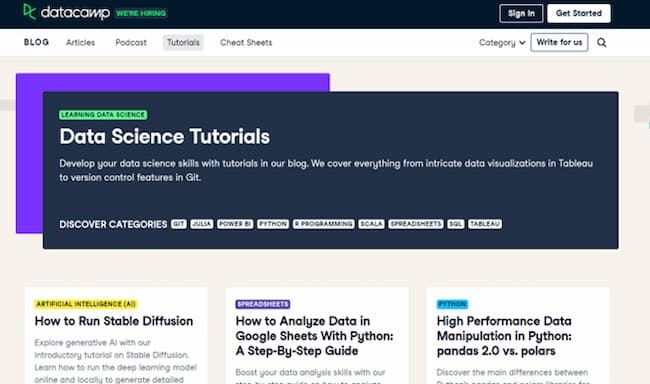Image resolution: width=650 pixels, height=384 pixels.
Task: Click the DataCamp logo
Action: pyautogui.click(x=67, y=12)
